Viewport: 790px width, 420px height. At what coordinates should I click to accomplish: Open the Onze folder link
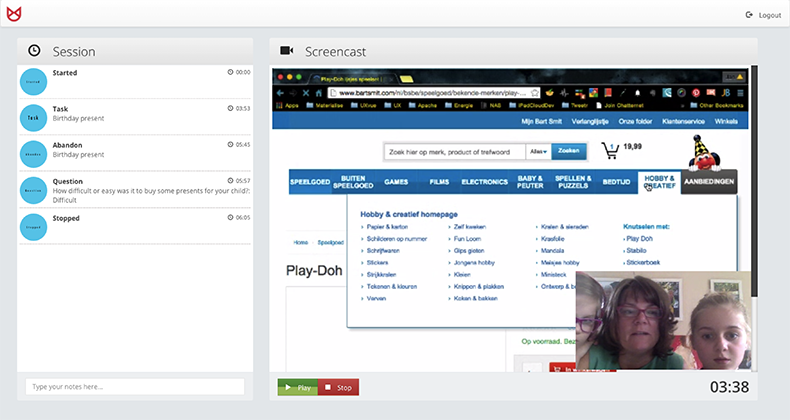pos(635,121)
